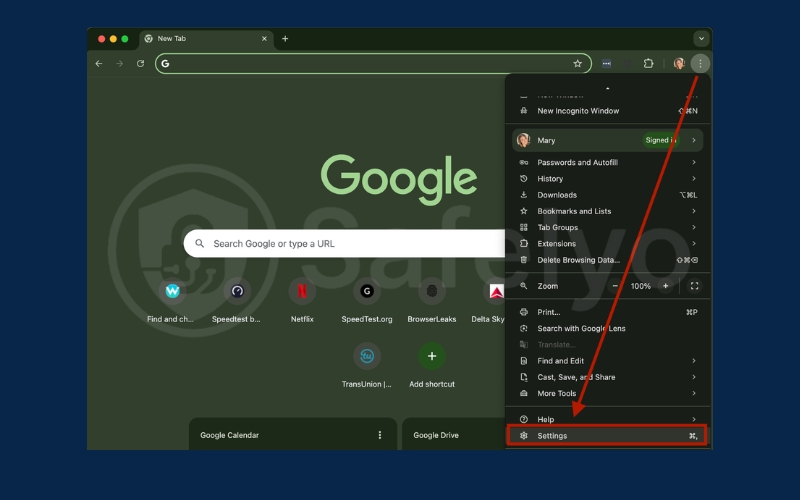Reload the page with the refresh icon
Screen dimensions: 800x500
[x=140, y=64]
